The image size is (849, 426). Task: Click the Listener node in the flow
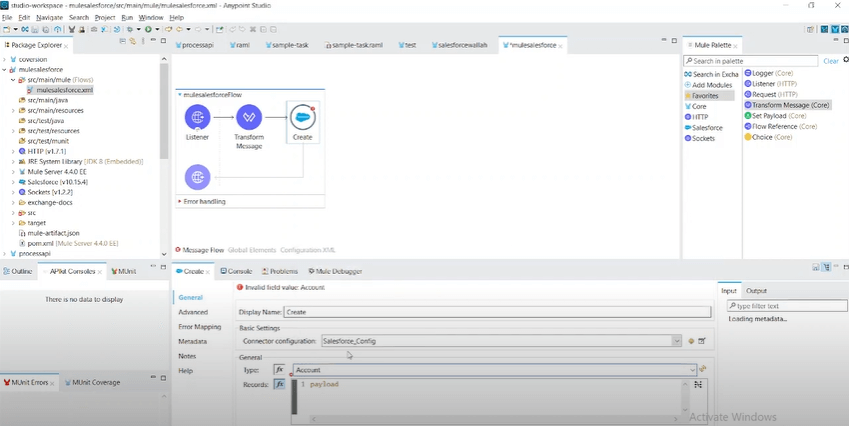click(197, 118)
